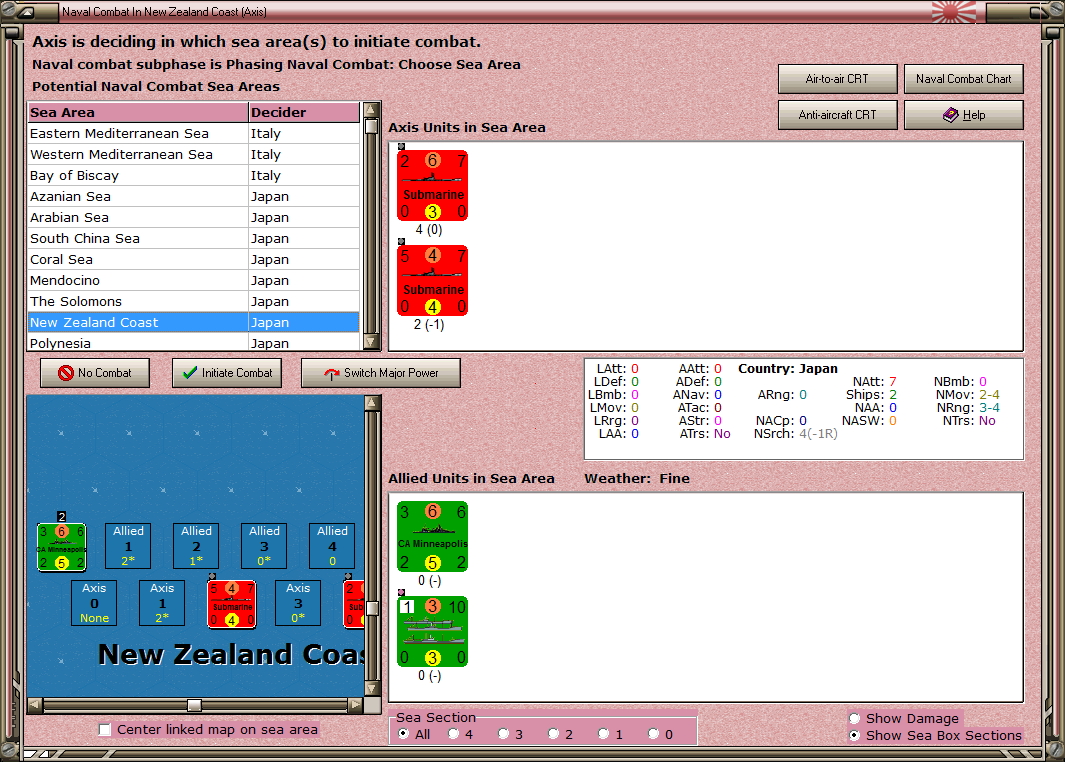Click the map vertical scrollbar thumb
Image resolution: width=1065 pixels, height=762 pixels.
point(372,608)
